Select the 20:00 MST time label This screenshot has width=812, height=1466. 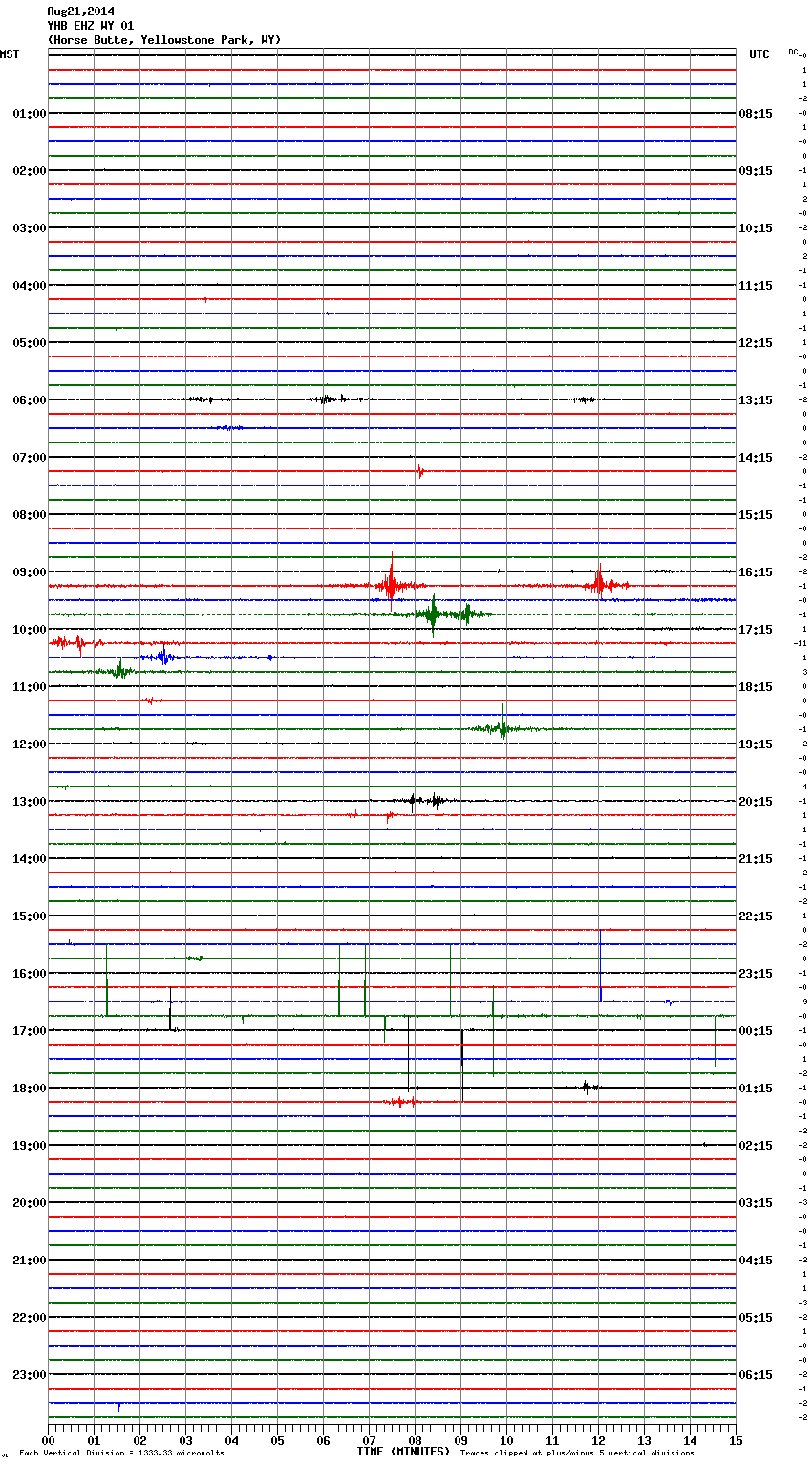pos(30,1203)
